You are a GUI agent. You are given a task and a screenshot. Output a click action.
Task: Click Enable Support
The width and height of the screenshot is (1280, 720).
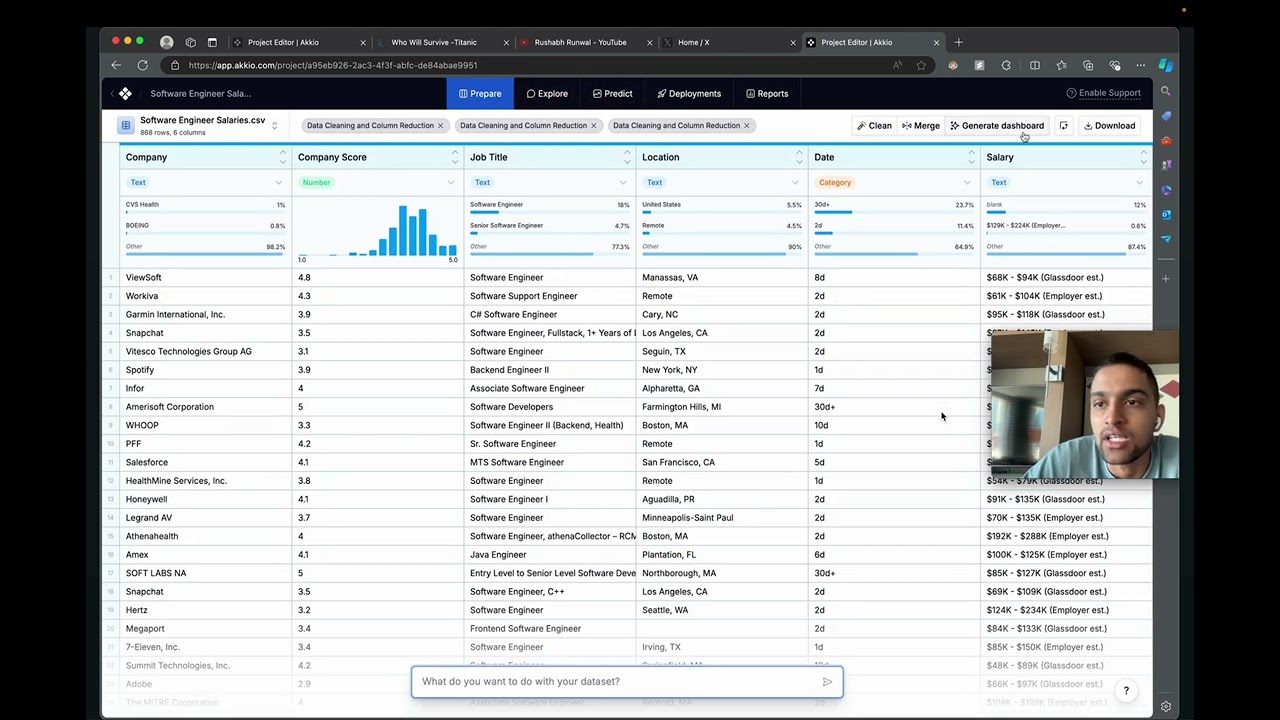coord(1104,92)
